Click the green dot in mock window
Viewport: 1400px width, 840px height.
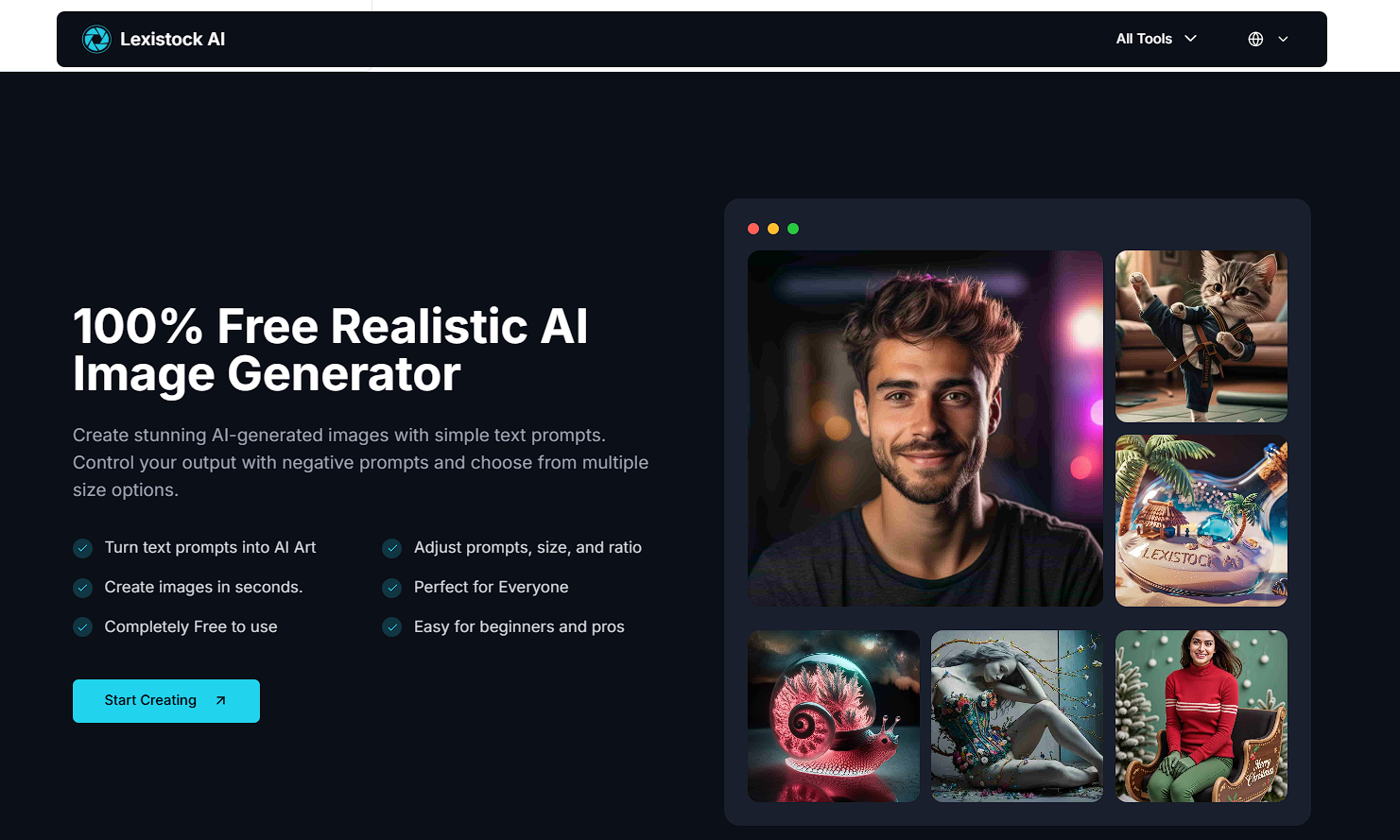click(x=793, y=229)
